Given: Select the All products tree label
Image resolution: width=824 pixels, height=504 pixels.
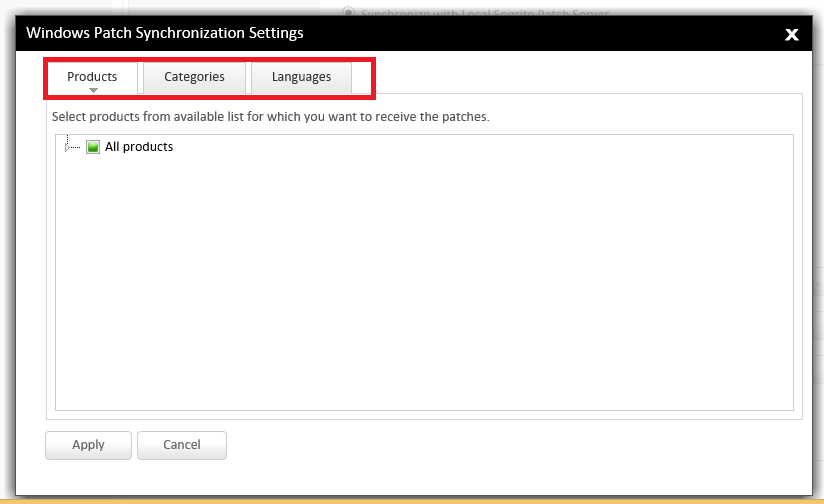Looking at the screenshot, I should click(x=139, y=147).
